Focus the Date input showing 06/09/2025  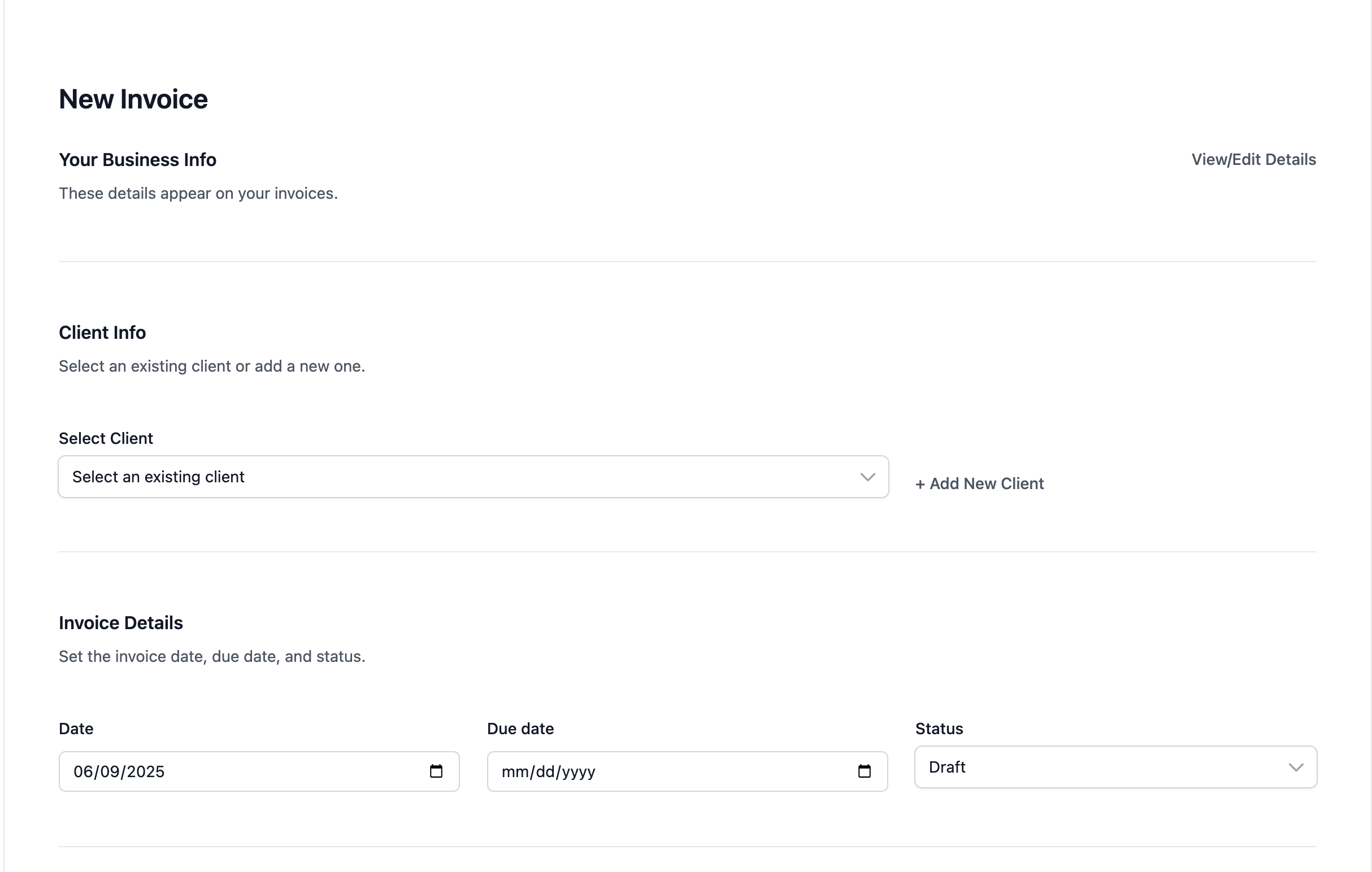tap(259, 771)
